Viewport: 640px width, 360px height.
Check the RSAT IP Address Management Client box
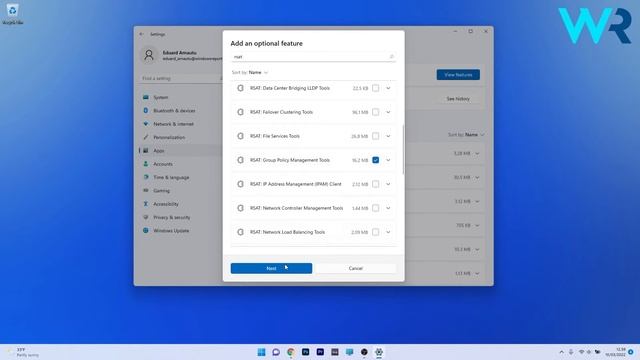tap(376, 184)
